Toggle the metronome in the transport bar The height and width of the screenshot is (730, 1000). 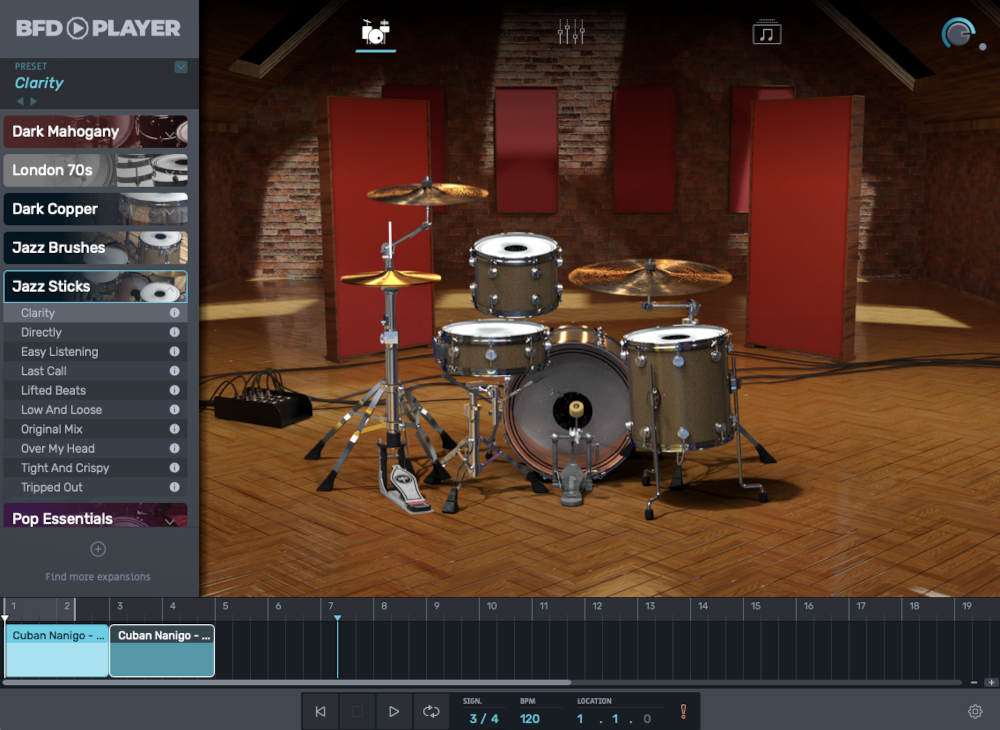pos(684,711)
